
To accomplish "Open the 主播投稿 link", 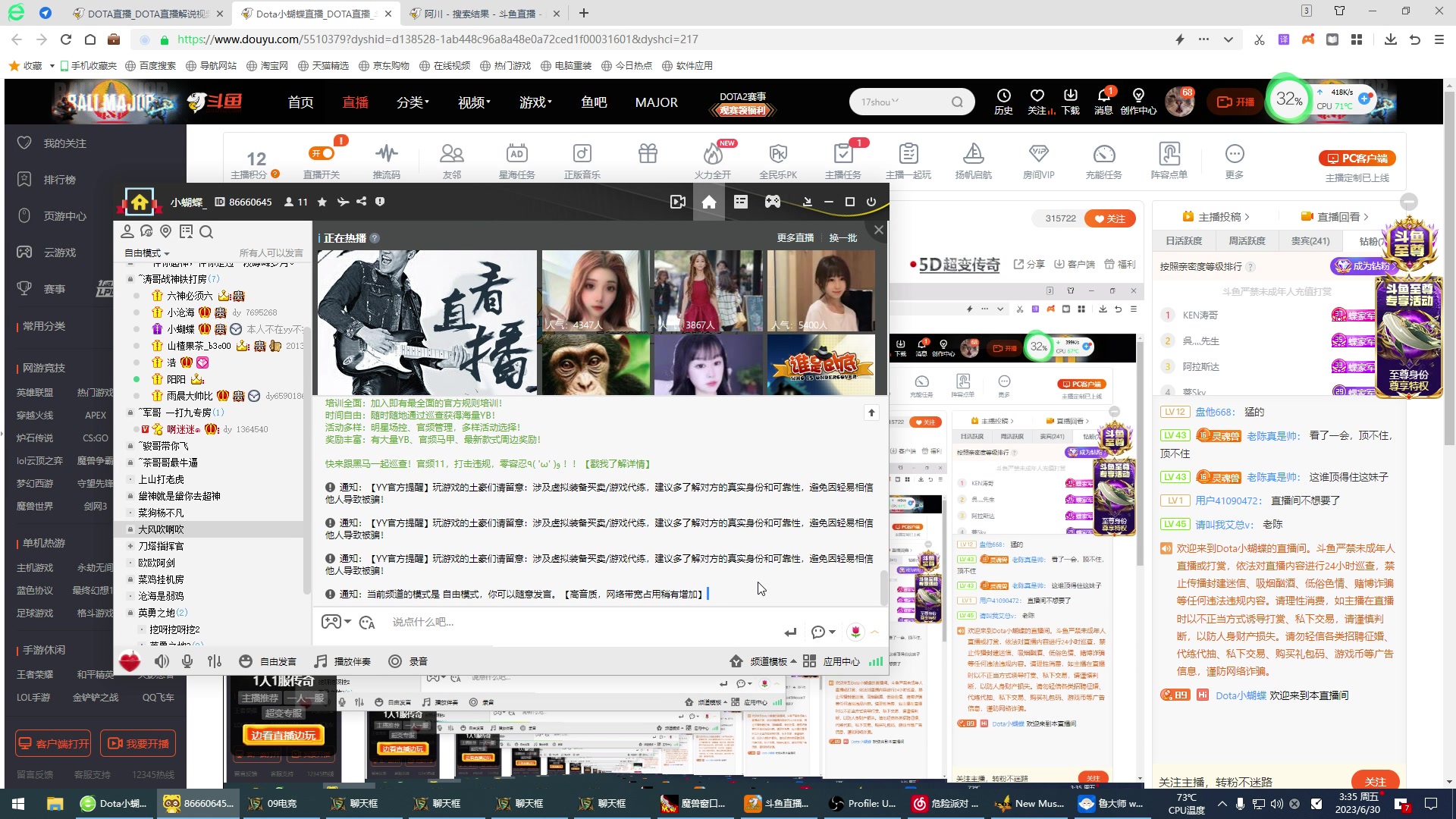I will [x=1216, y=216].
